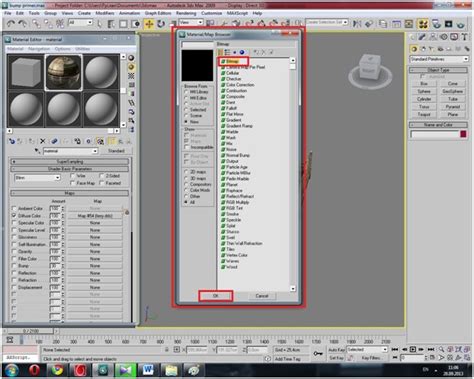Click the Redo arrow in main toolbar

point(23,23)
